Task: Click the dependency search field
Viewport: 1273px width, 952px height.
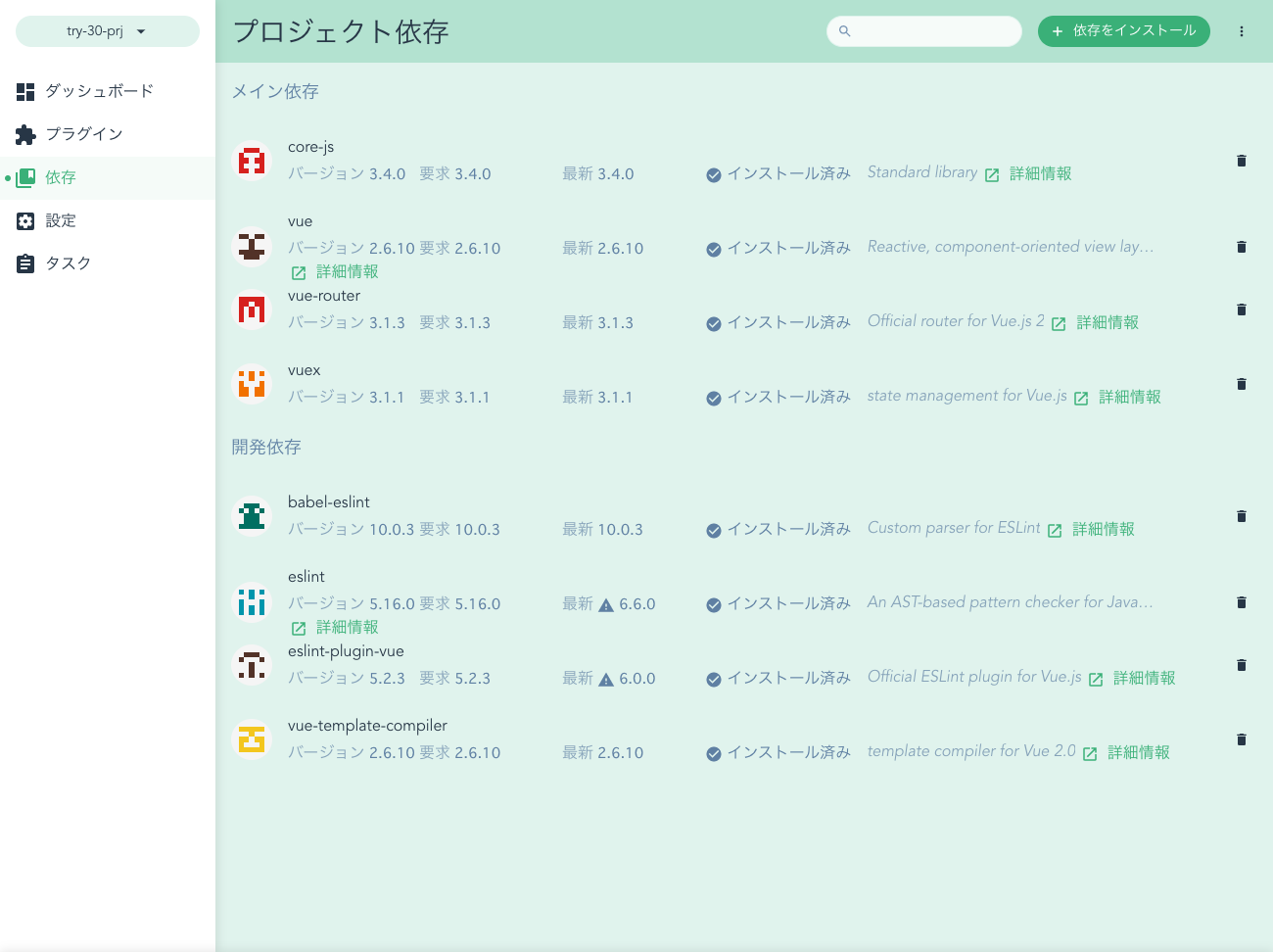Action: 924,31
